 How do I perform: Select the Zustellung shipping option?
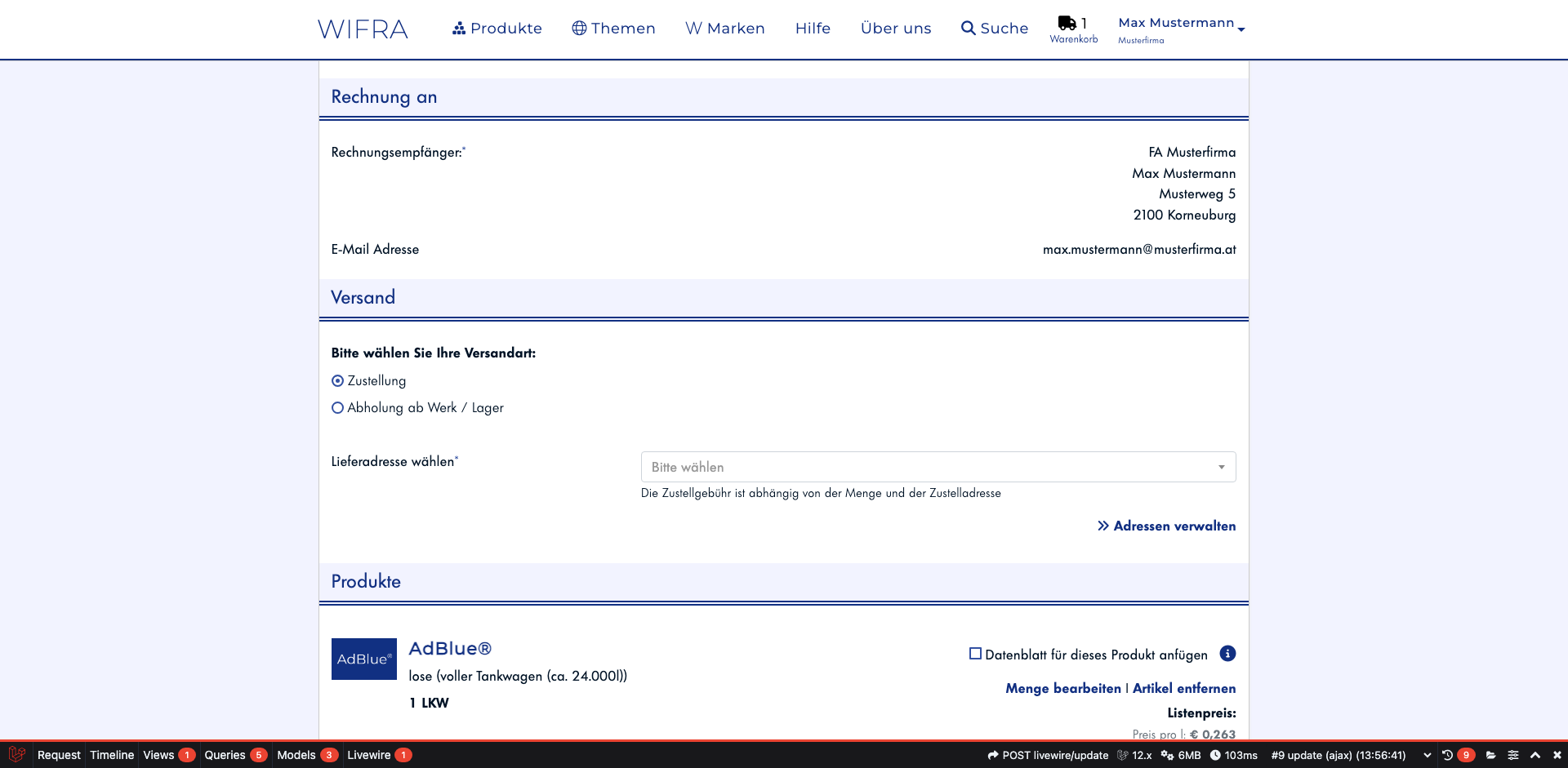pyautogui.click(x=337, y=381)
